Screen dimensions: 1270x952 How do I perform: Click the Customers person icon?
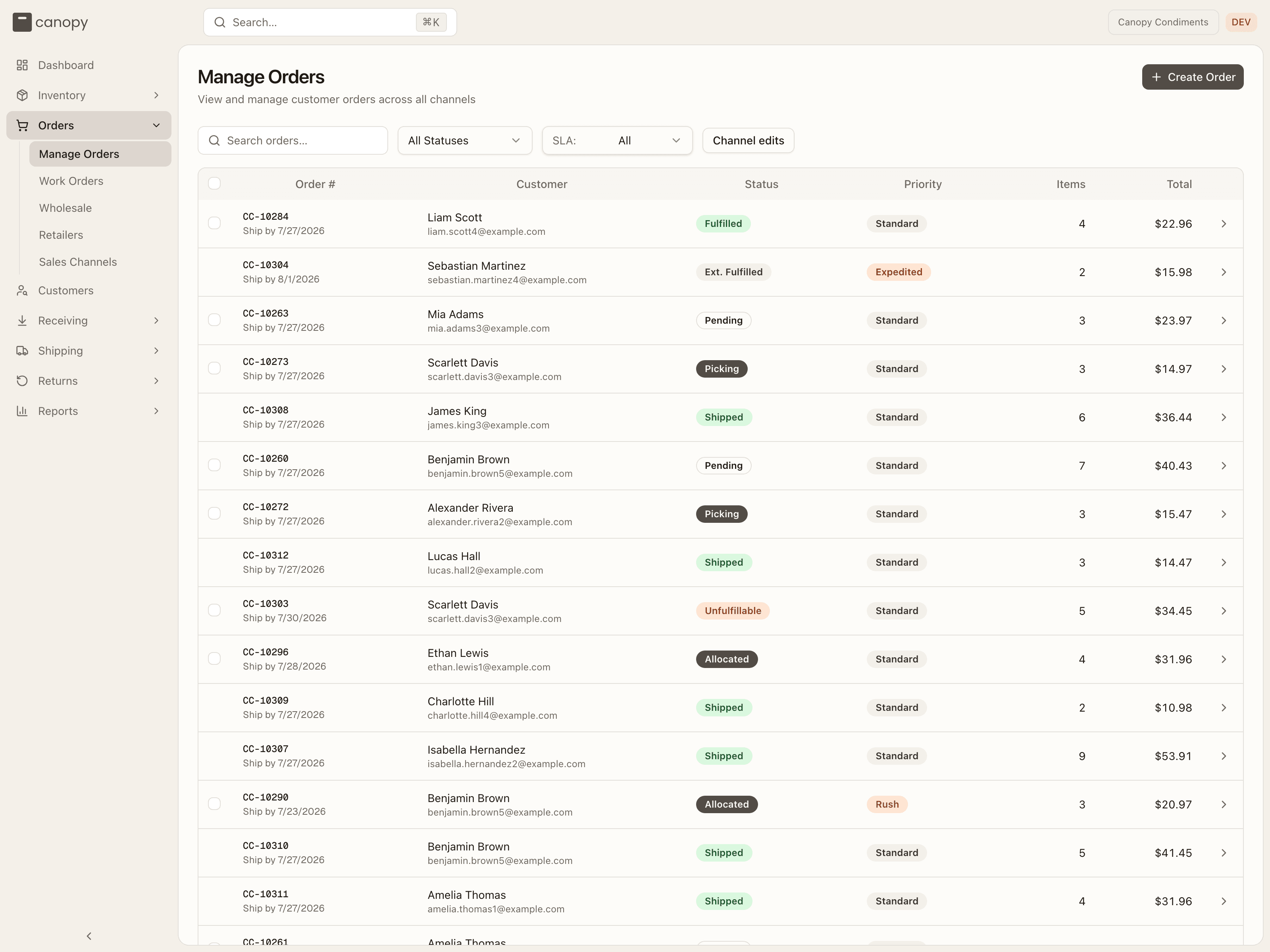(22, 291)
